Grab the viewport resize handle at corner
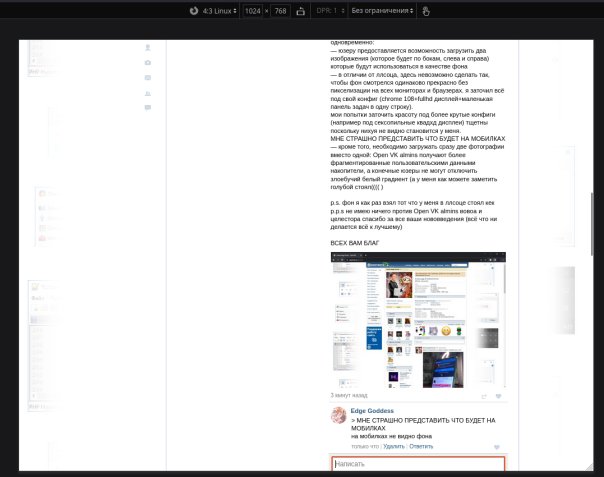Viewport: 604px width, 477px height. tap(589, 467)
